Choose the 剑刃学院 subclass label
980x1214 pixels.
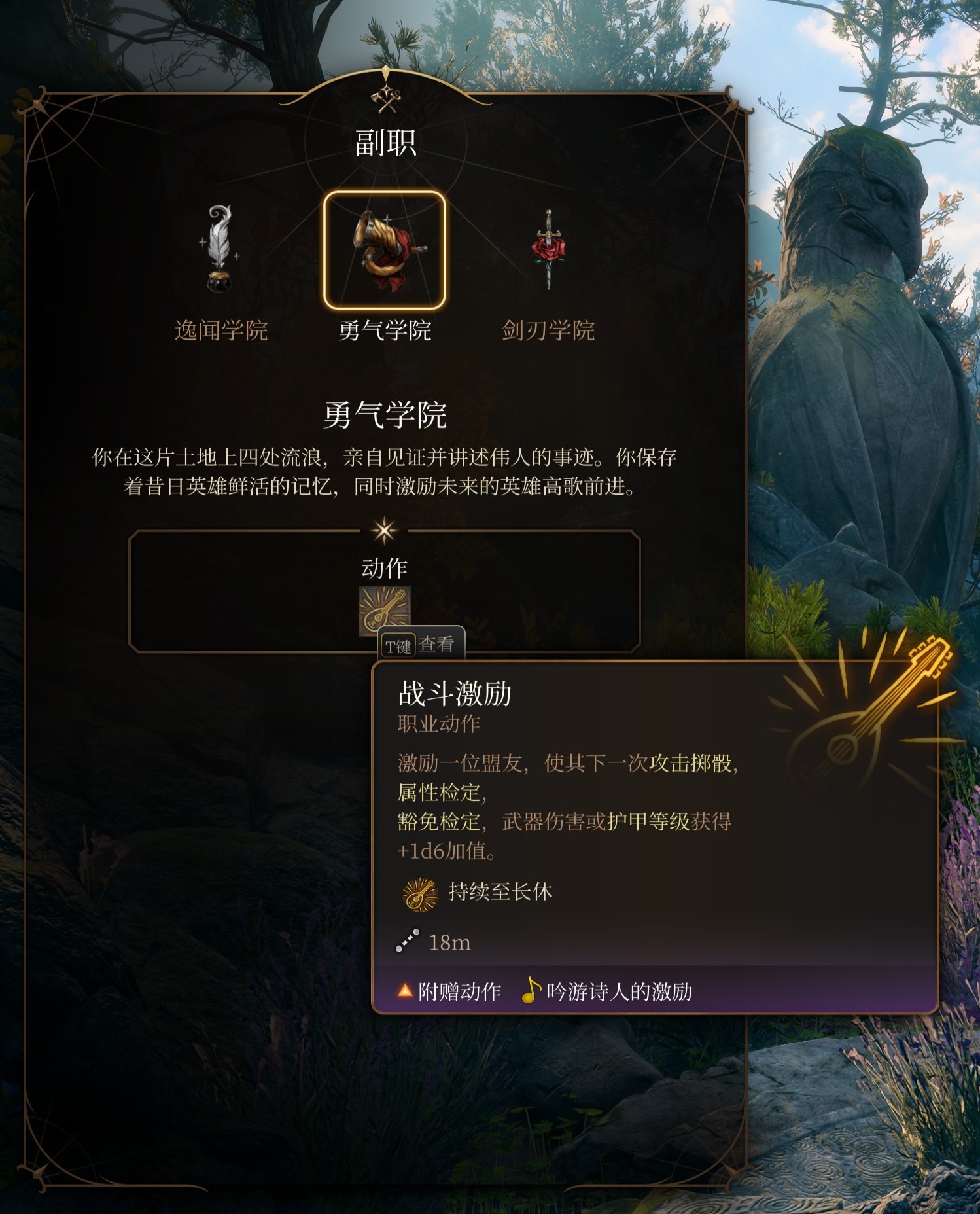pyautogui.click(x=548, y=330)
